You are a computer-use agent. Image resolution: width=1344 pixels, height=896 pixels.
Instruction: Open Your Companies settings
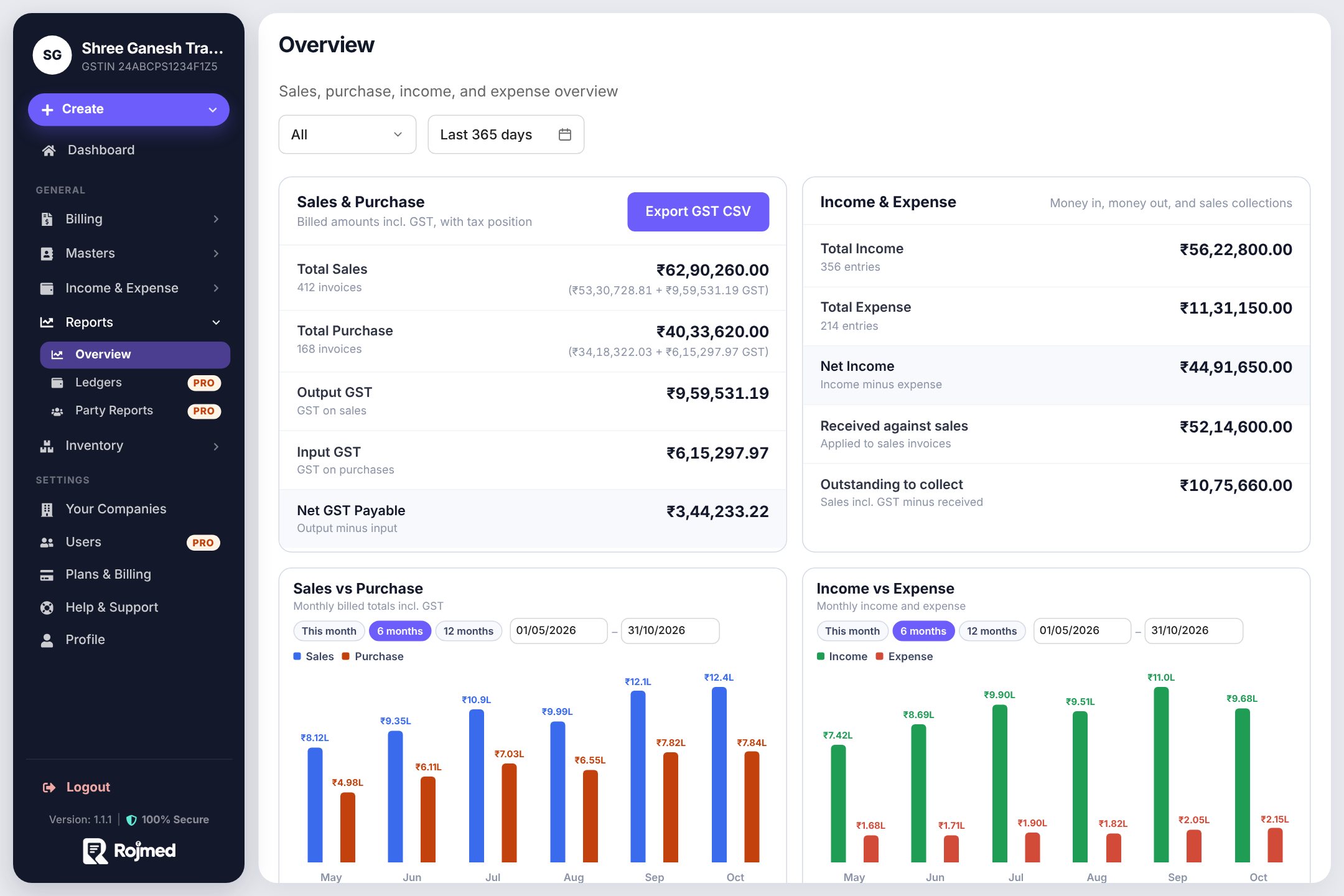[129, 510]
